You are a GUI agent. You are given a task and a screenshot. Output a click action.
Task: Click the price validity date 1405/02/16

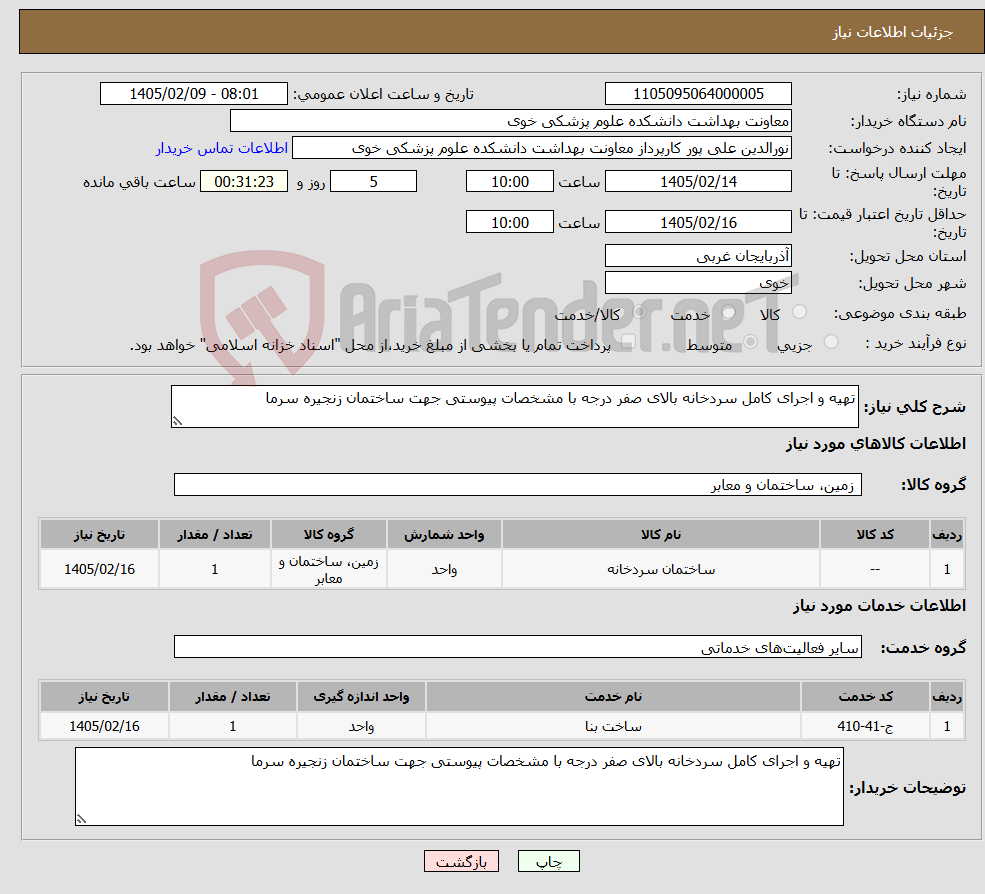[698, 222]
